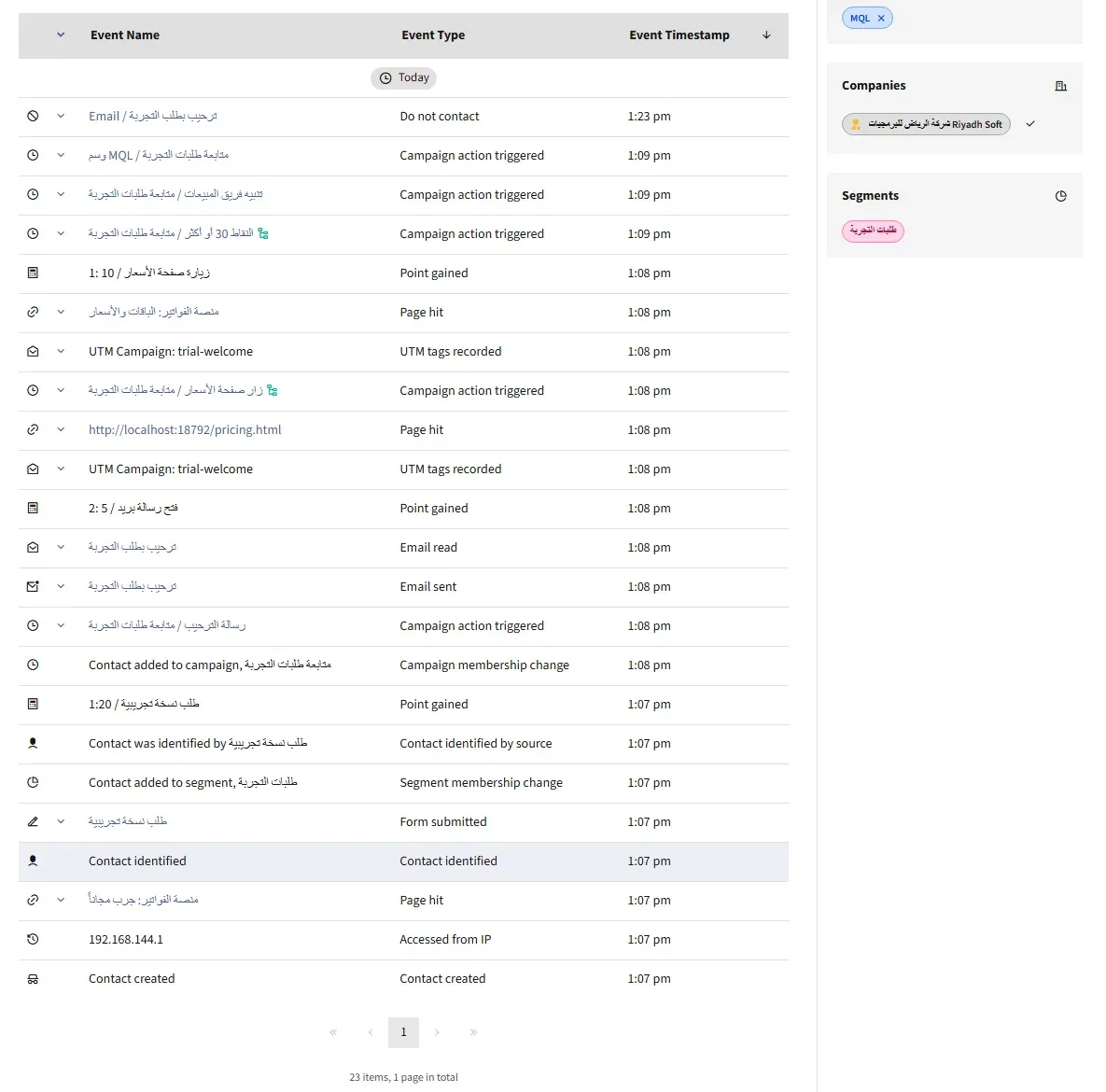
Task: Open 'ترحيب بطلب التجربة' link in Email read row
Action: tap(133, 548)
